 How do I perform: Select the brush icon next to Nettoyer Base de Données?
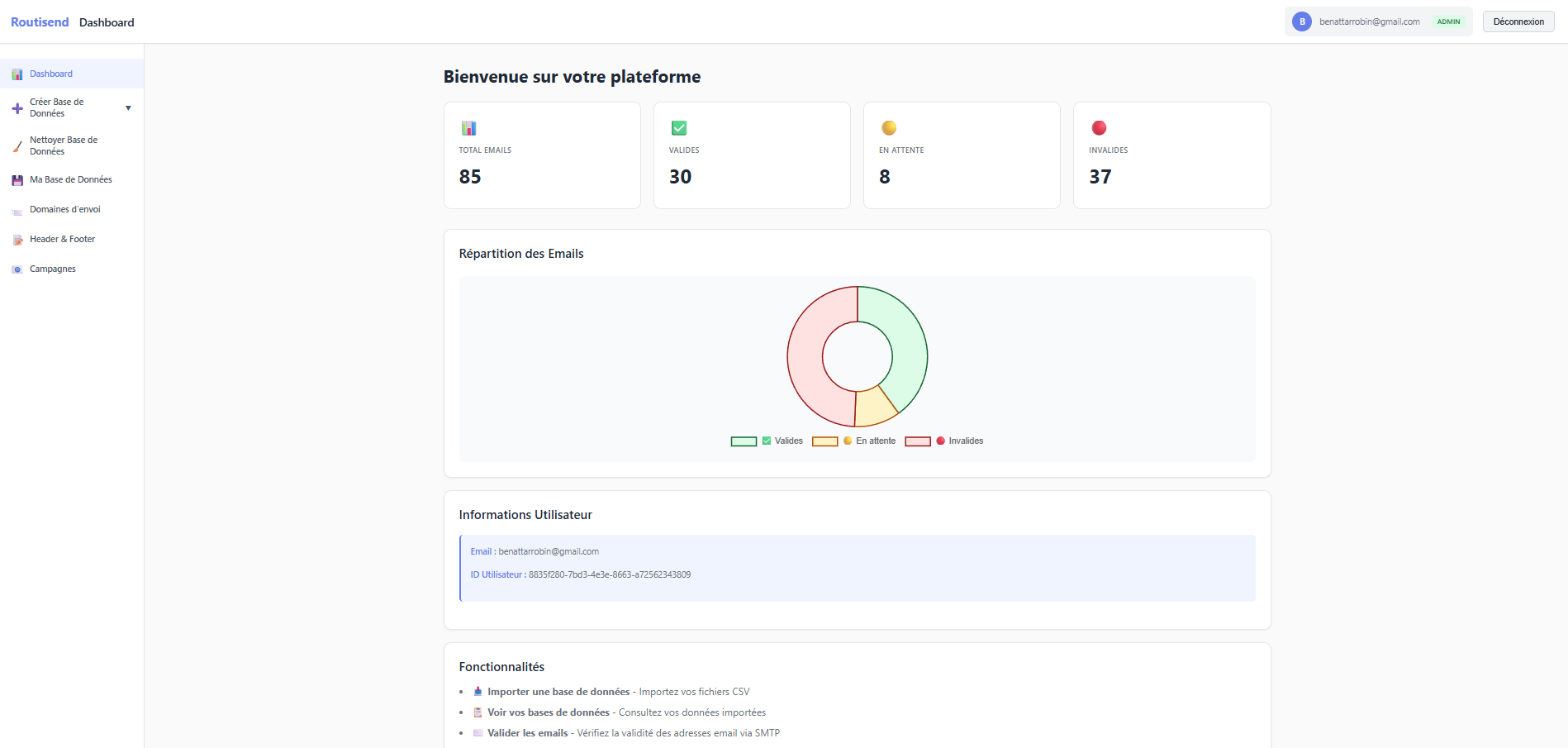[17, 145]
